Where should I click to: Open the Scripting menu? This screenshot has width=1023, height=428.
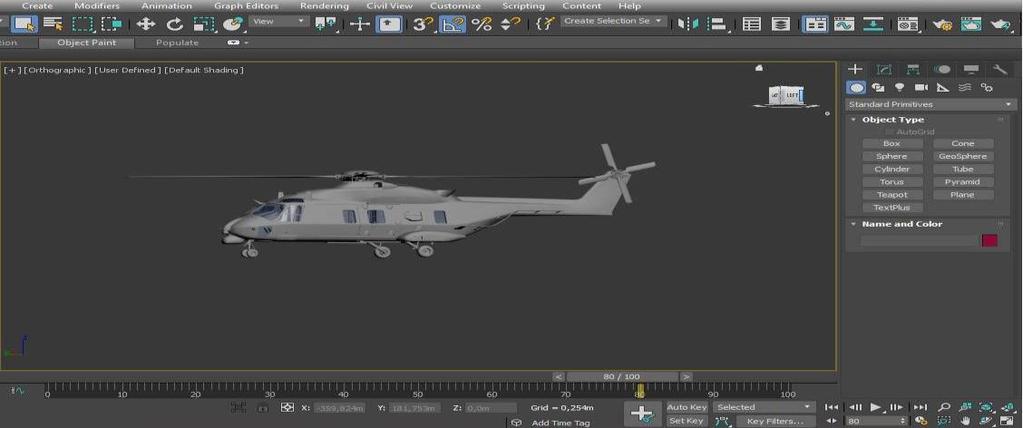click(x=523, y=6)
